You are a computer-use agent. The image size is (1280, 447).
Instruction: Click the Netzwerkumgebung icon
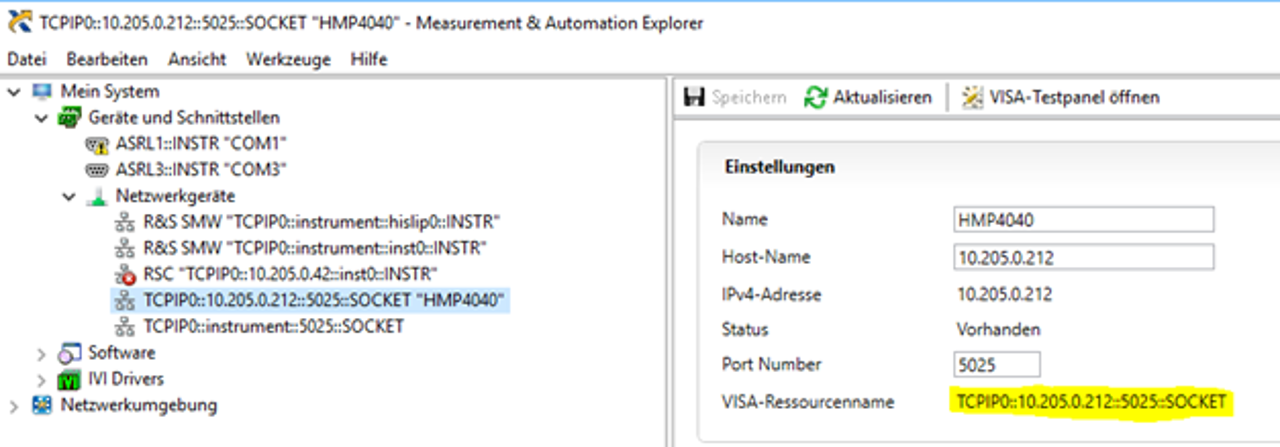(42, 405)
